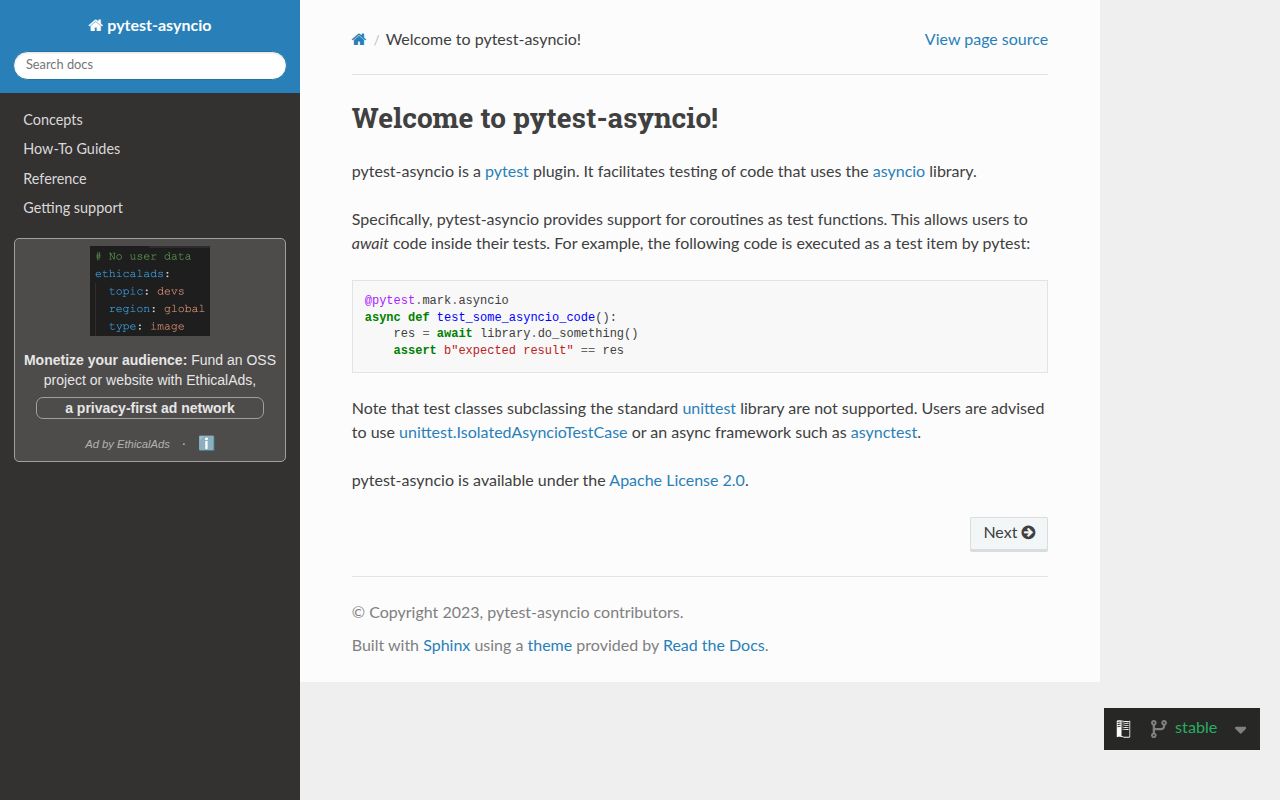Screen dimensions: 1280x800
Task: Click the EthicalAds code image thumbnail
Action: point(150,291)
